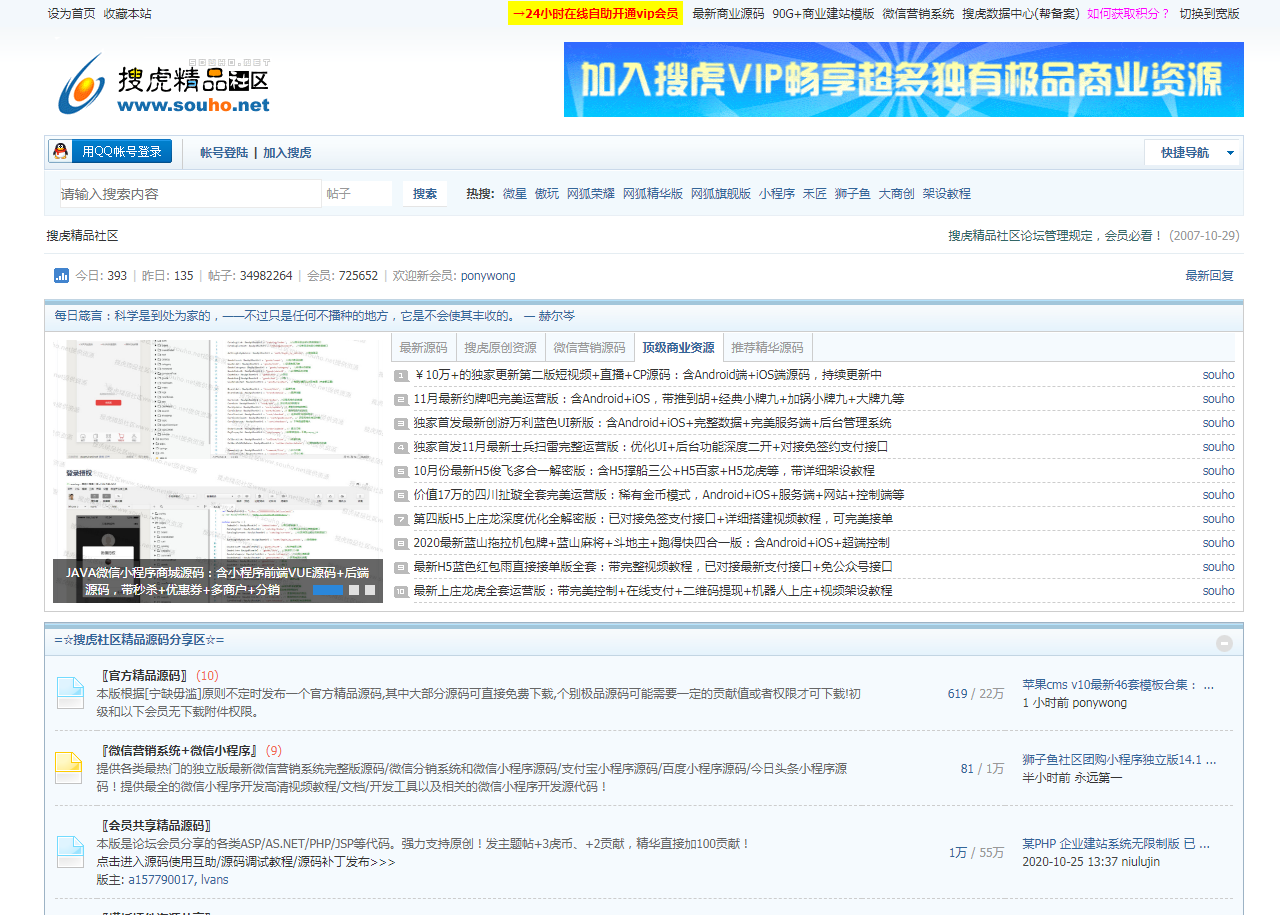
Task: Switch slideshow to the second slide dot
Action: (x=353, y=590)
